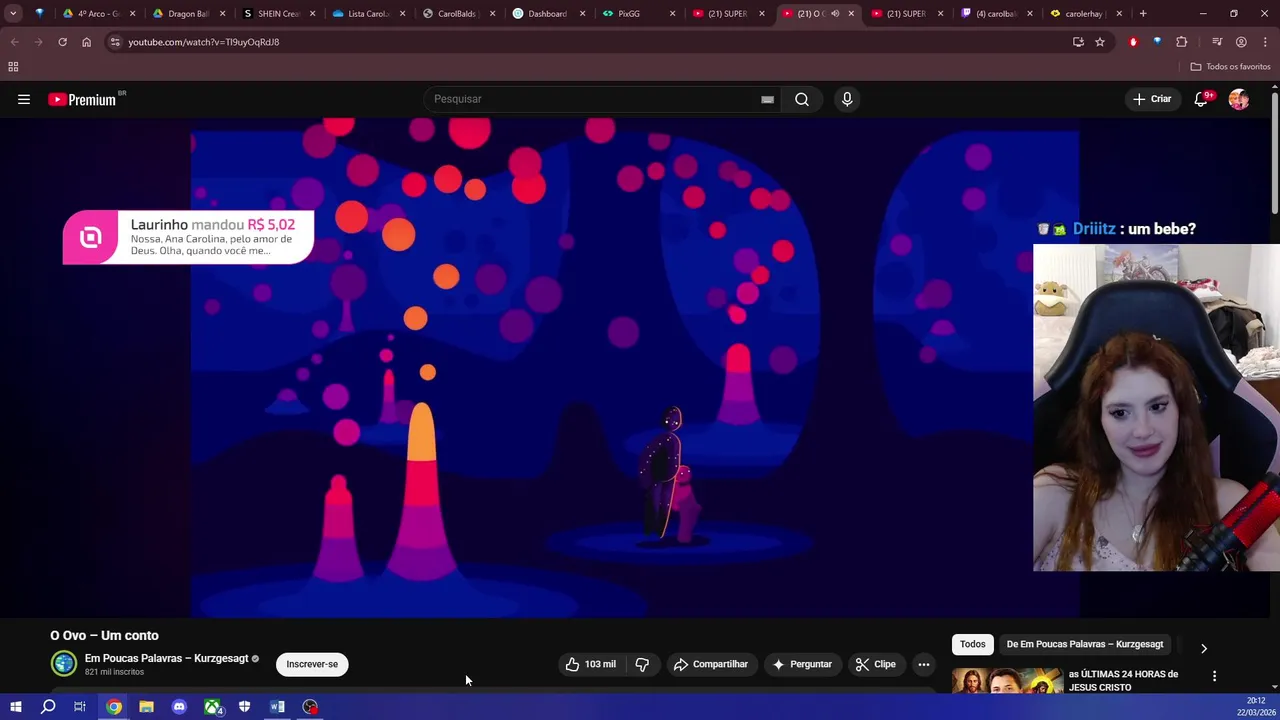Viewport: 1280px width, 720px height.
Task: Switch to Dragon Ball tab
Action: (x=187, y=14)
